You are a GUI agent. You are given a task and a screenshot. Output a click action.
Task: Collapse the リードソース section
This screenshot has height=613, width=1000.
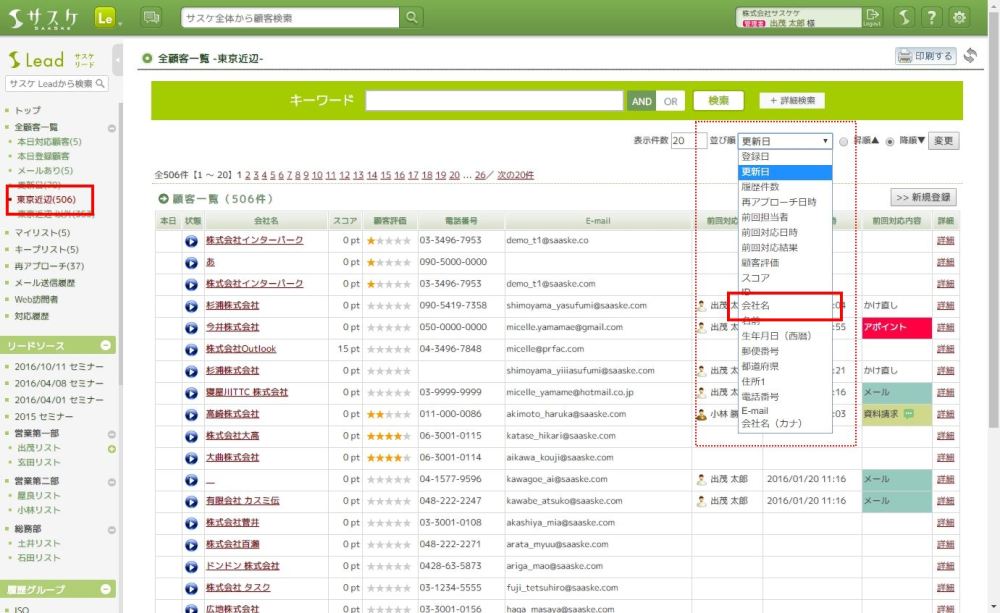tap(106, 346)
